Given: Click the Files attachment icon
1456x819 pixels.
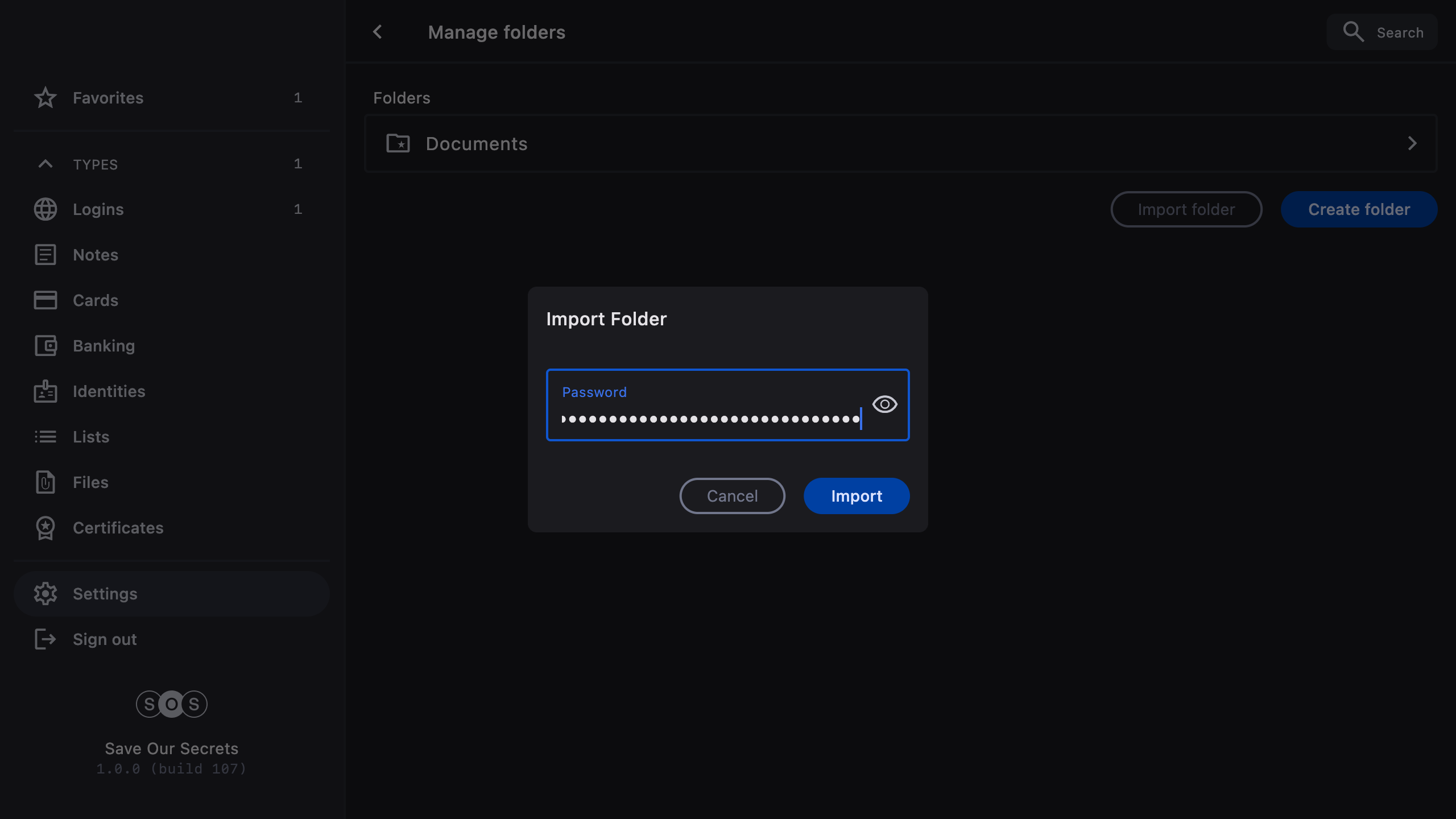Looking at the screenshot, I should pyautogui.click(x=45, y=482).
